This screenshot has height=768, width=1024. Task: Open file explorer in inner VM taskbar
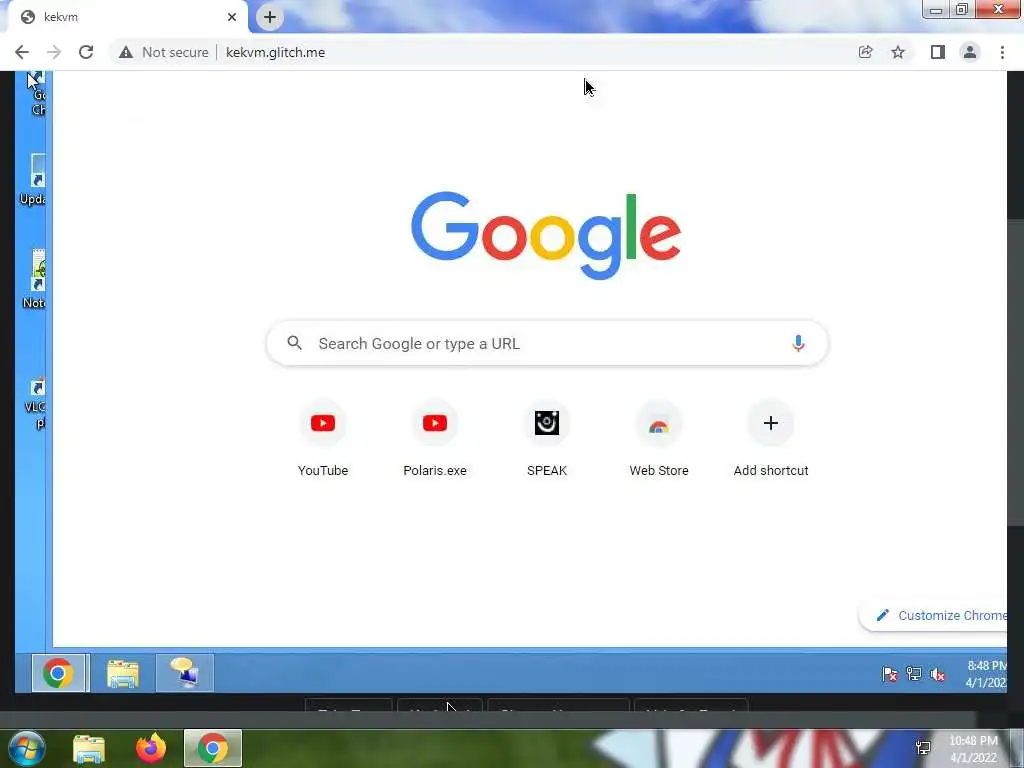[123, 674]
